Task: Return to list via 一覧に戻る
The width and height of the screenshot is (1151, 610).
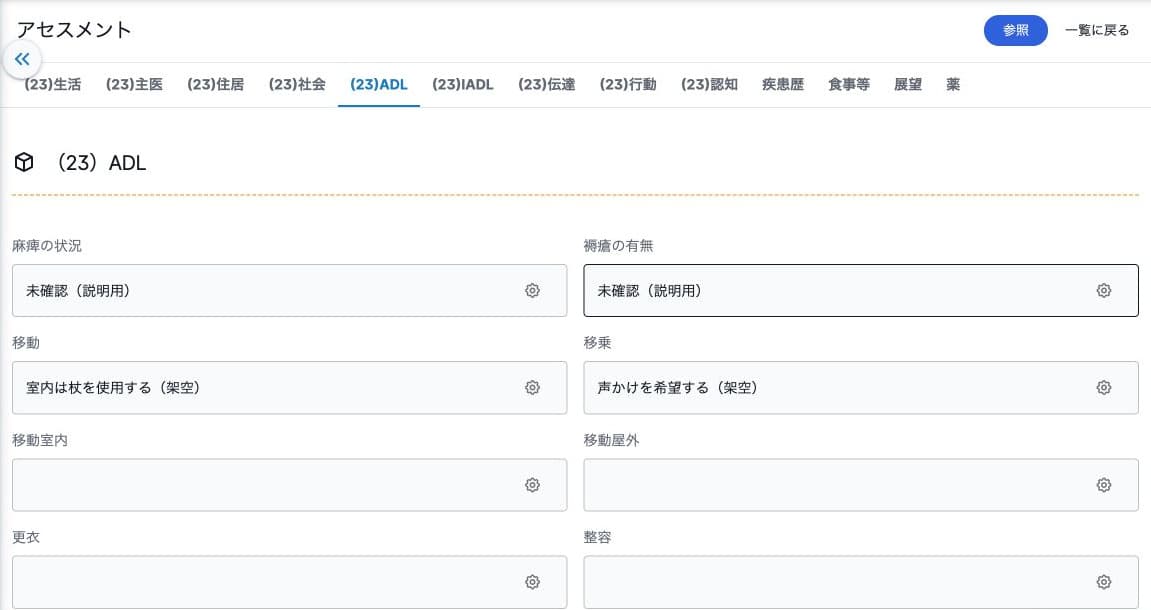Action: tap(1097, 30)
